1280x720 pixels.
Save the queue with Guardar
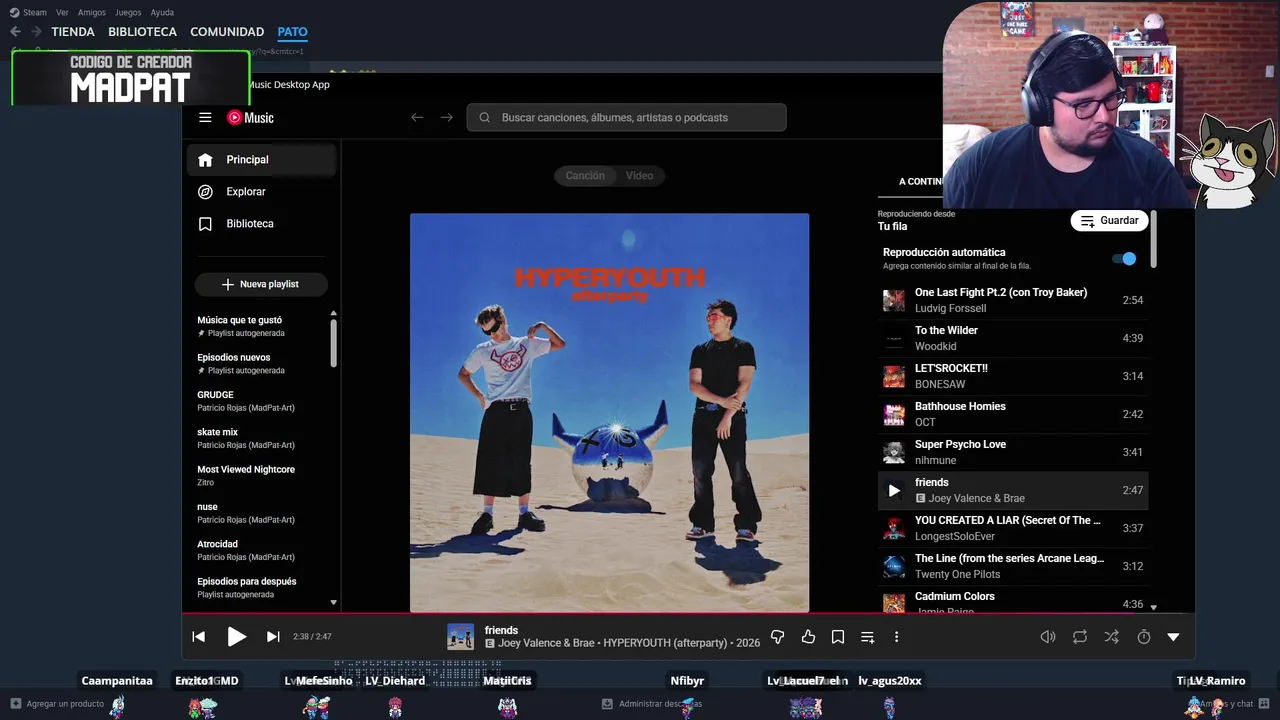point(1109,220)
